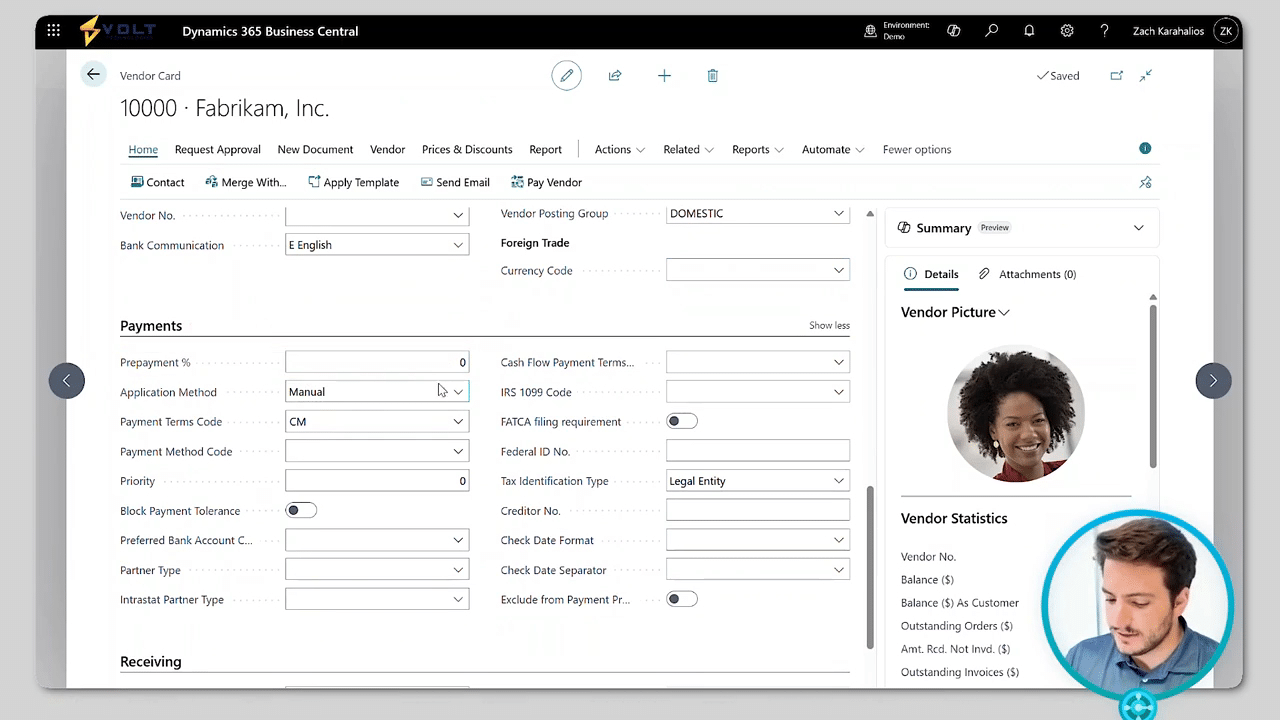Toggle Exclude from Payment Pr... switch

pos(682,599)
